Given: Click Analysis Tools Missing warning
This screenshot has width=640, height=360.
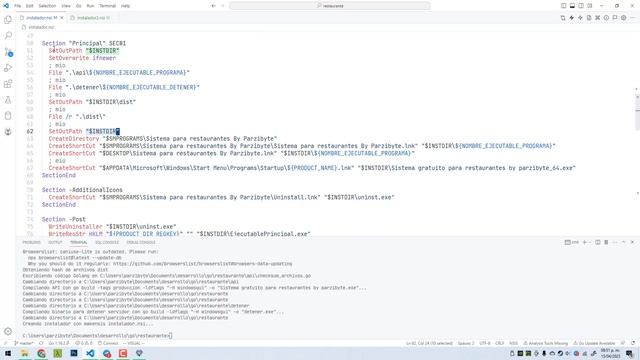Looking at the screenshot, I should coord(546,343).
